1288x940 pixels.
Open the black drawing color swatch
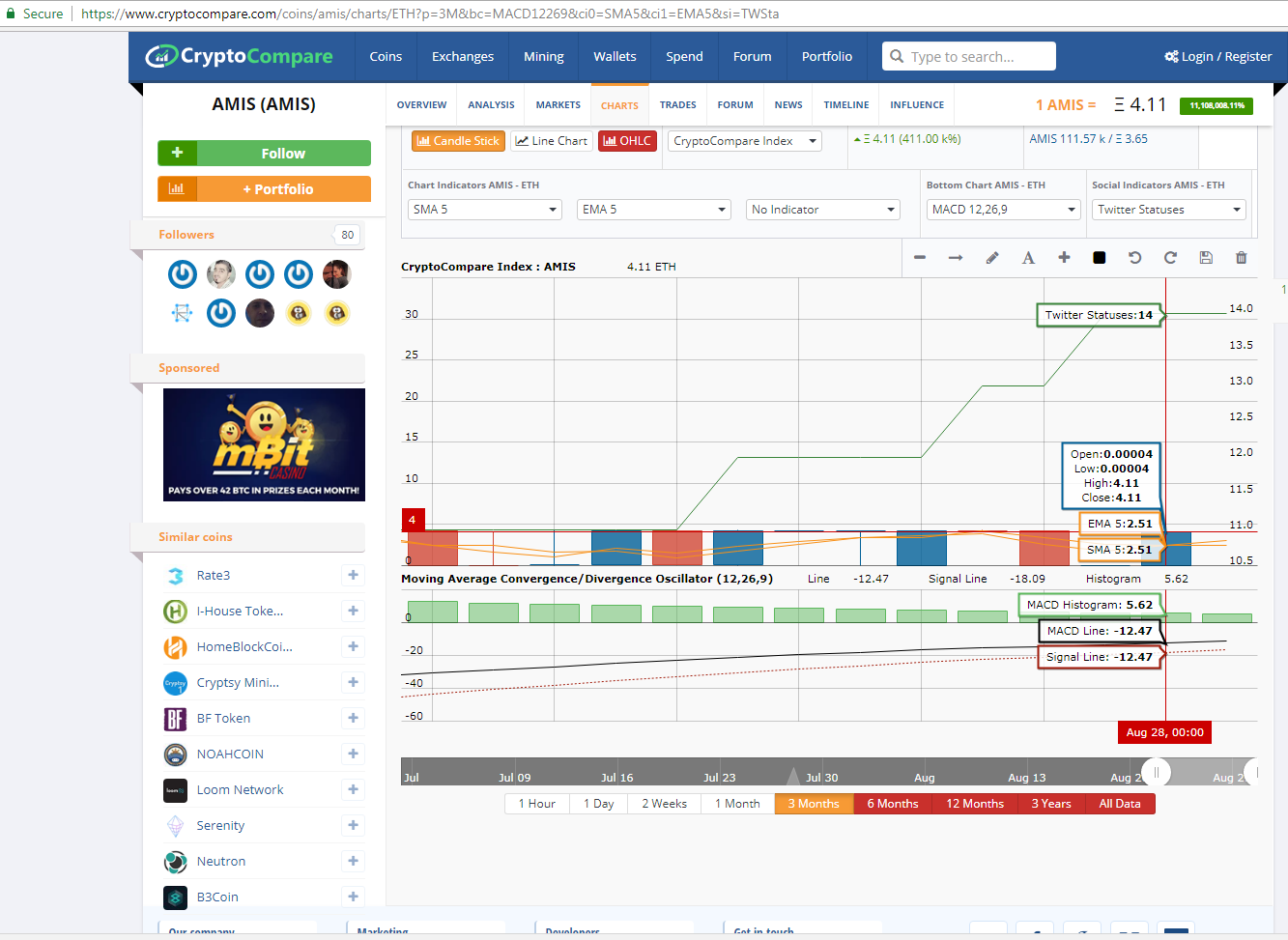click(x=1099, y=258)
